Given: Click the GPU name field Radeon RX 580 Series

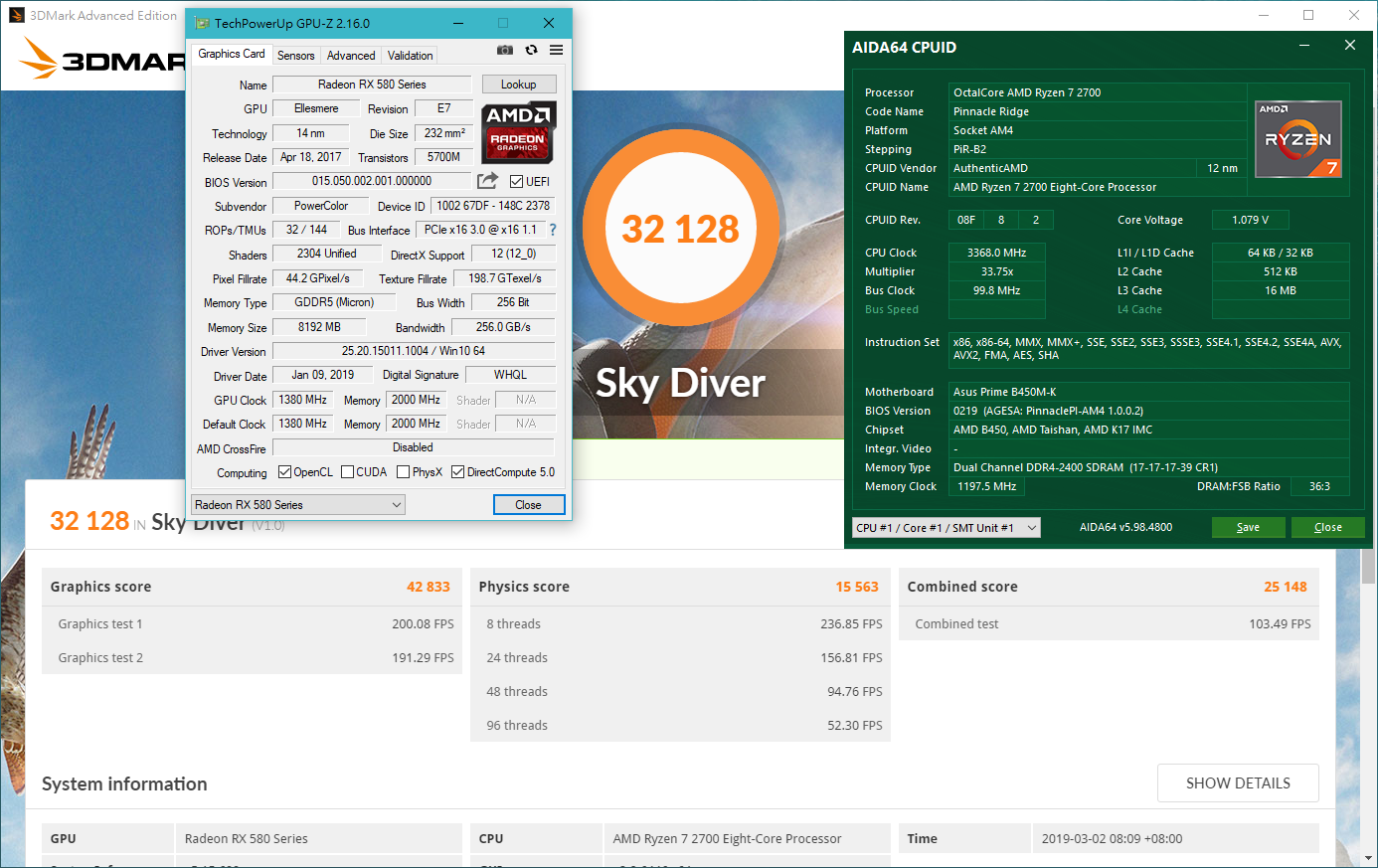Looking at the screenshot, I should pos(372,85).
